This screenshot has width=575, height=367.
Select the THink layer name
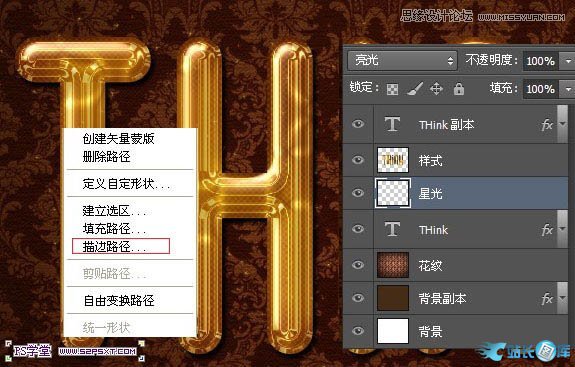pyautogui.click(x=433, y=230)
